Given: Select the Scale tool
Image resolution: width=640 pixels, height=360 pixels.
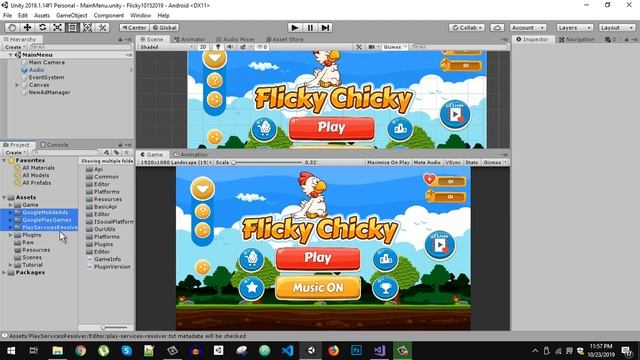Looking at the screenshot, I should (58, 27).
